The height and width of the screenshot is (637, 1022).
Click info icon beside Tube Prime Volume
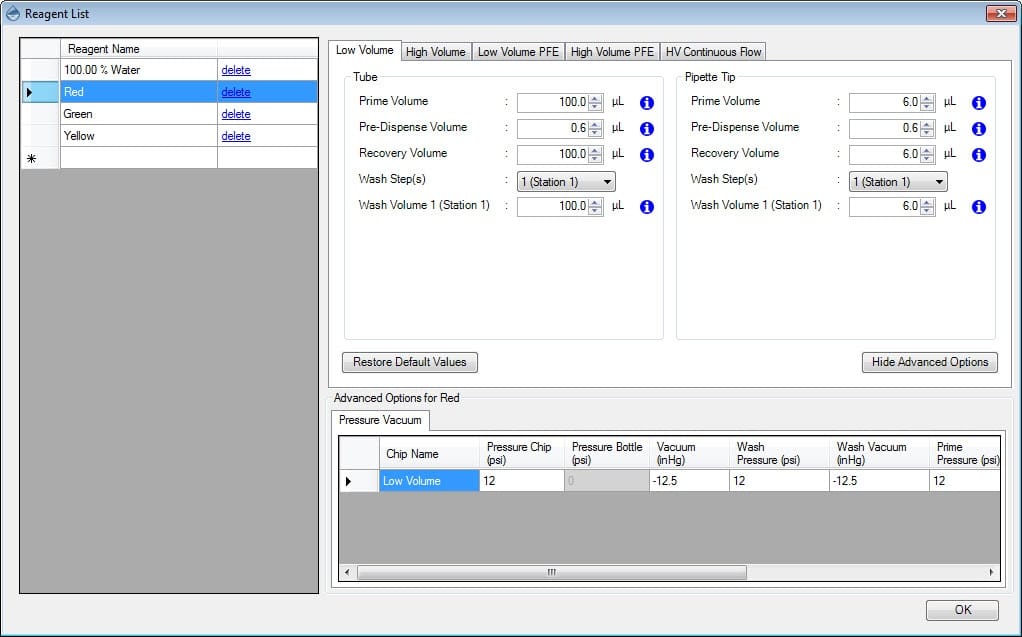click(x=646, y=103)
